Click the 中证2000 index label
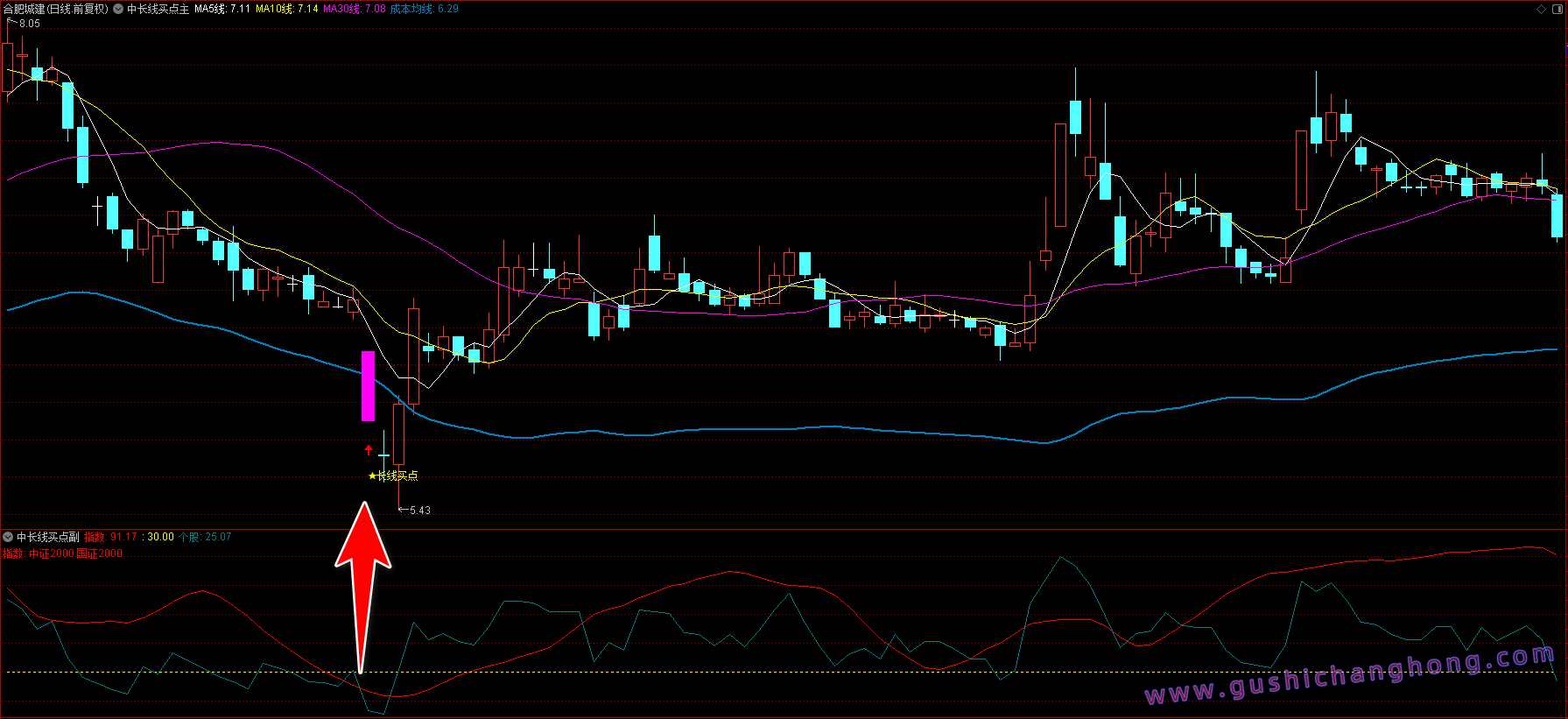The width and height of the screenshot is (1568, 719). click(x=51, y=553)
